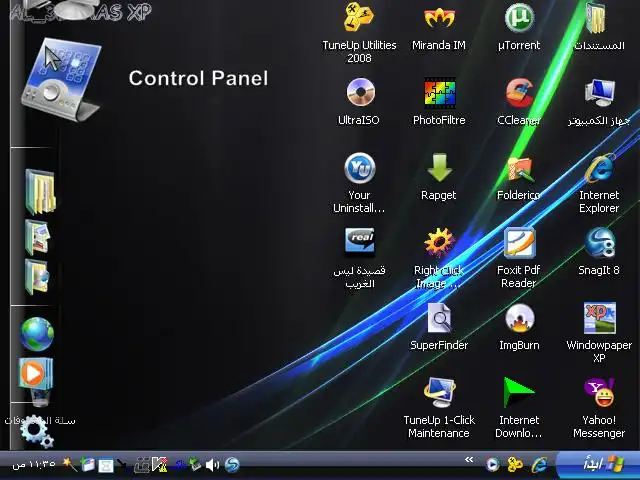Screen dimensions: 640x480
Task: Launch Miranda IM from the desktop
Action: pyautogui.click(x=439, y=18)
